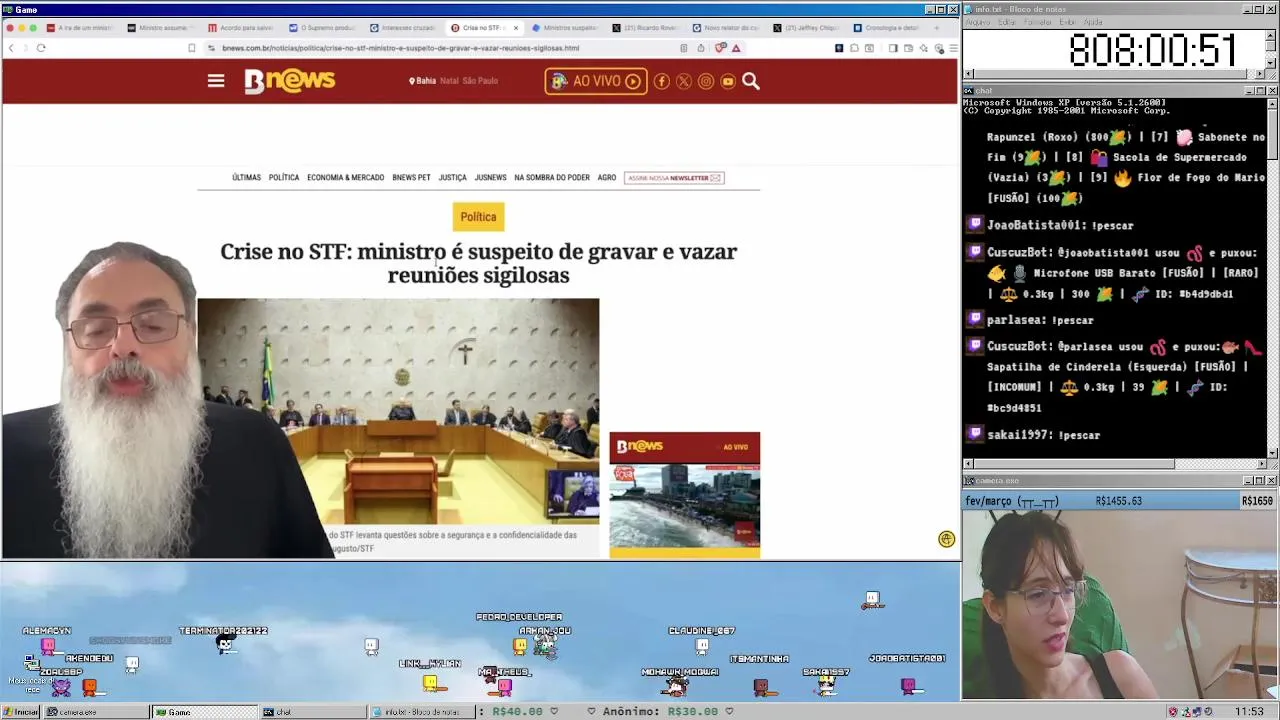The height and width of the screenshot is (720, 1280).
Task: Open BNews X (Twitter) icon link
Action: pos(684,81)
